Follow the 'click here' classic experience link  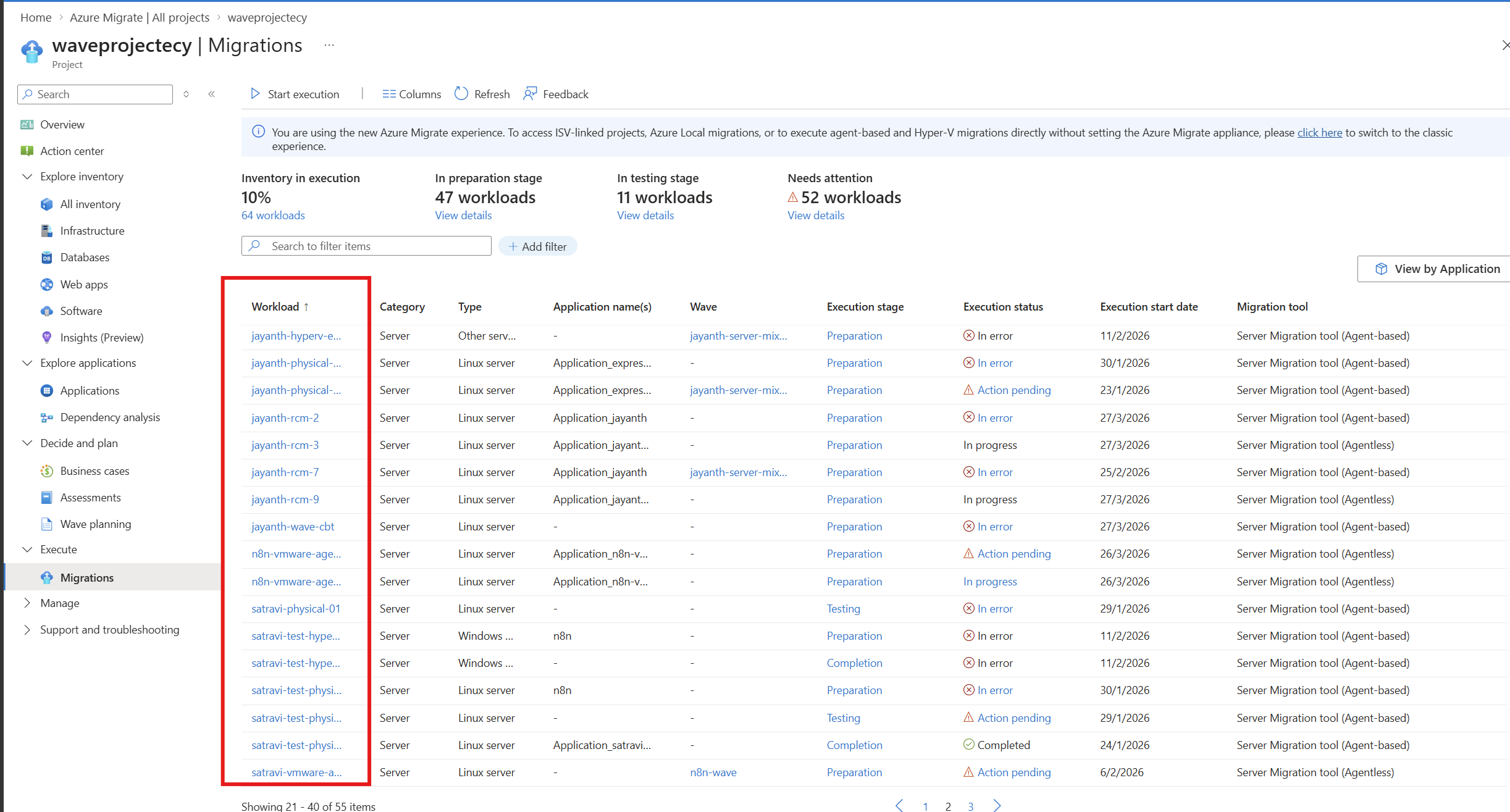1319,133
